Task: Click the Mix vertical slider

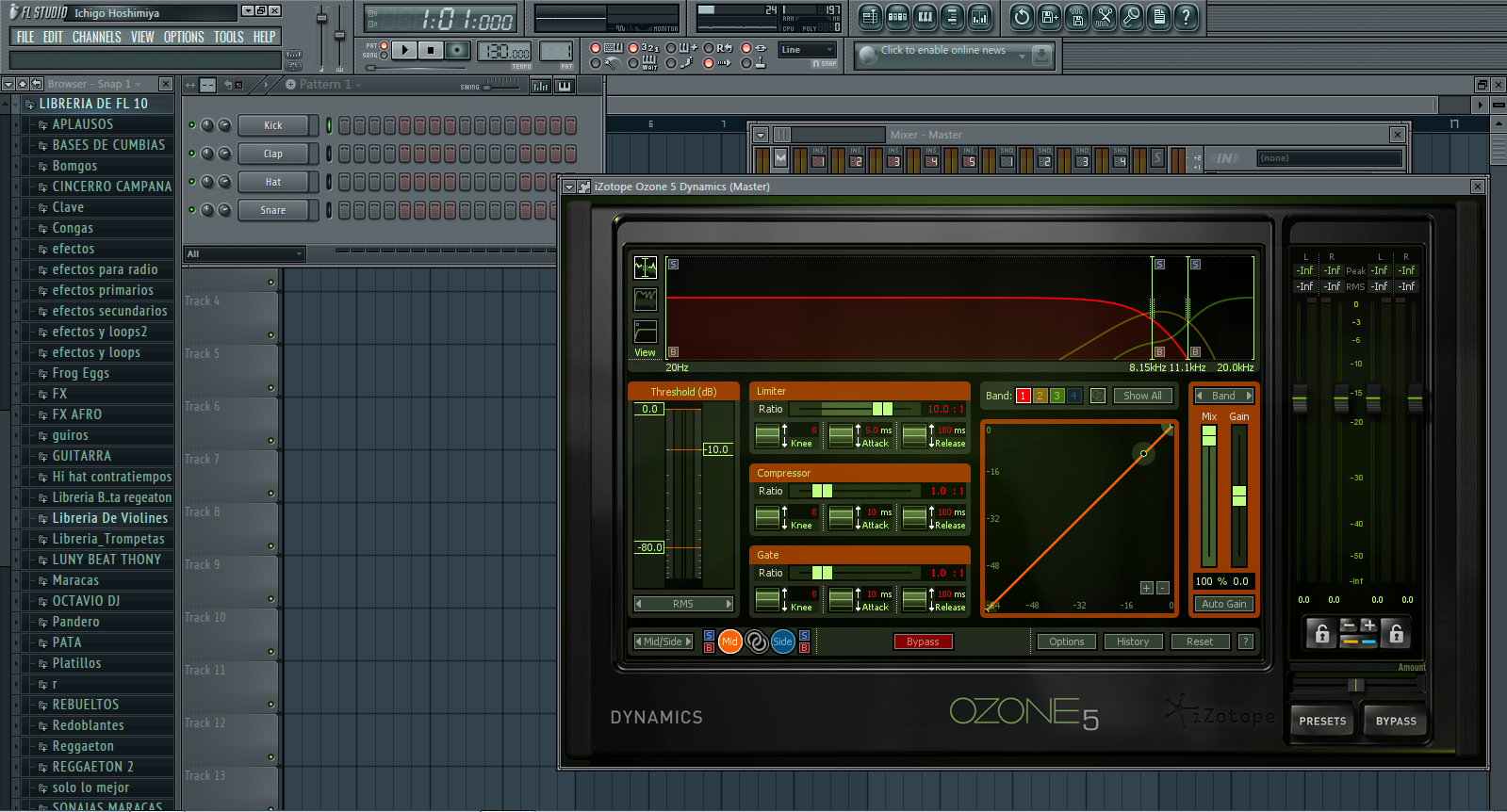Action: [1209, 495]
